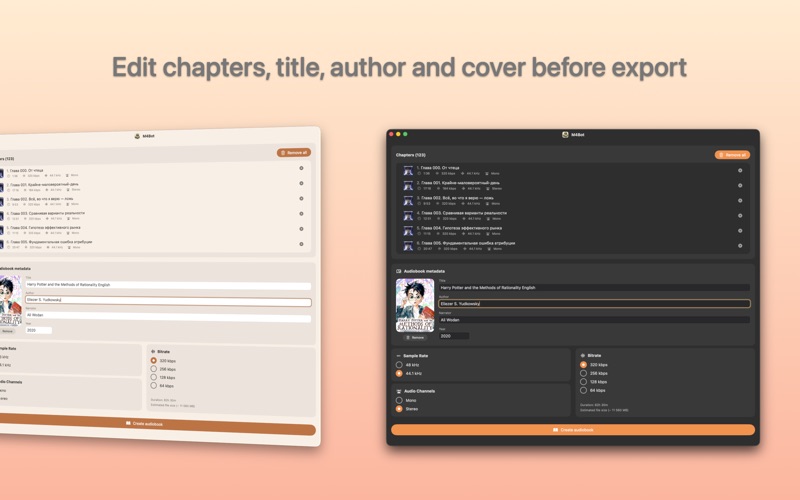
Task: Click the 'Duration' info text in dark window
Action: [594, 405]
